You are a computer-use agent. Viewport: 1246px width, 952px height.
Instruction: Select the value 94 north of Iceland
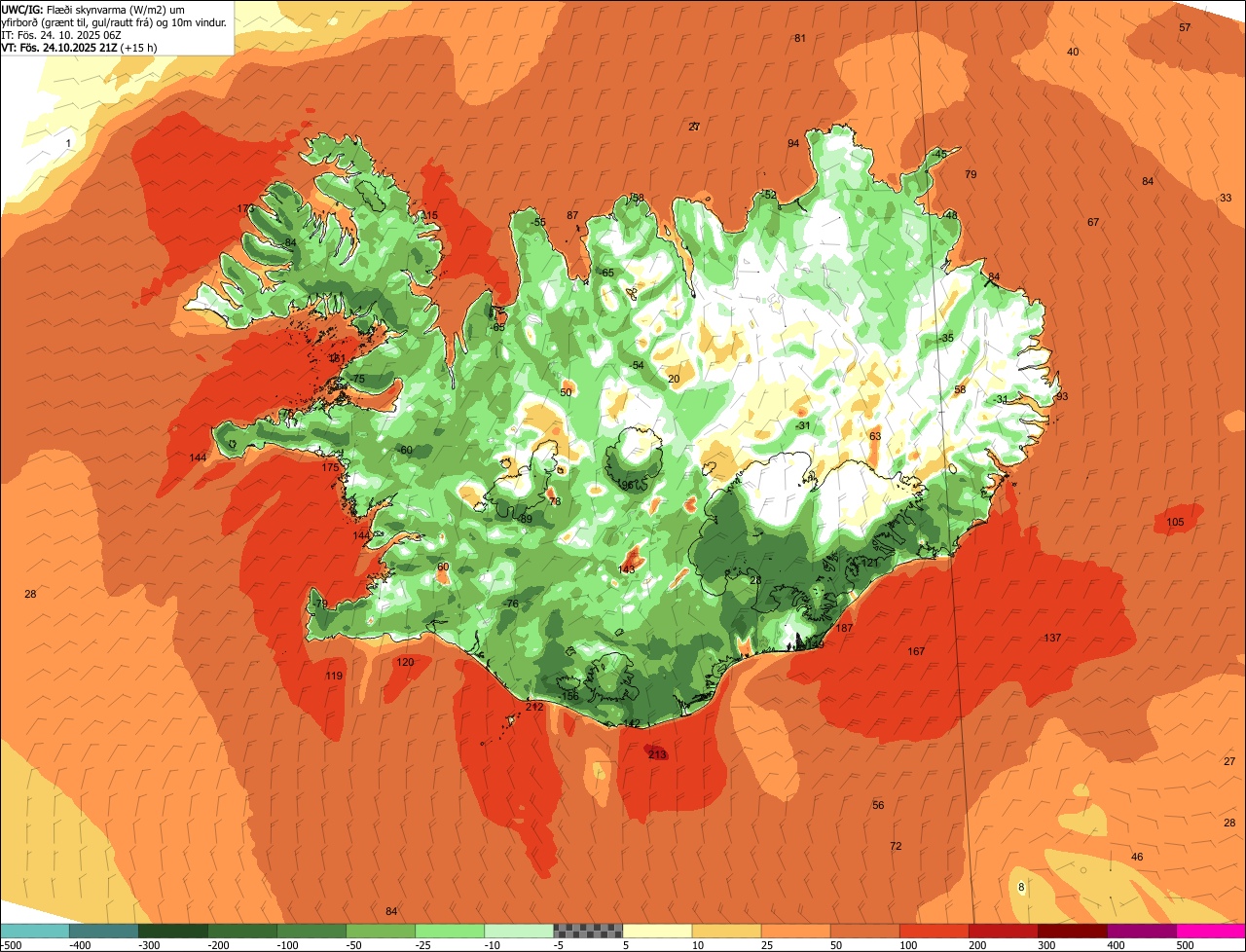point(793,143)
